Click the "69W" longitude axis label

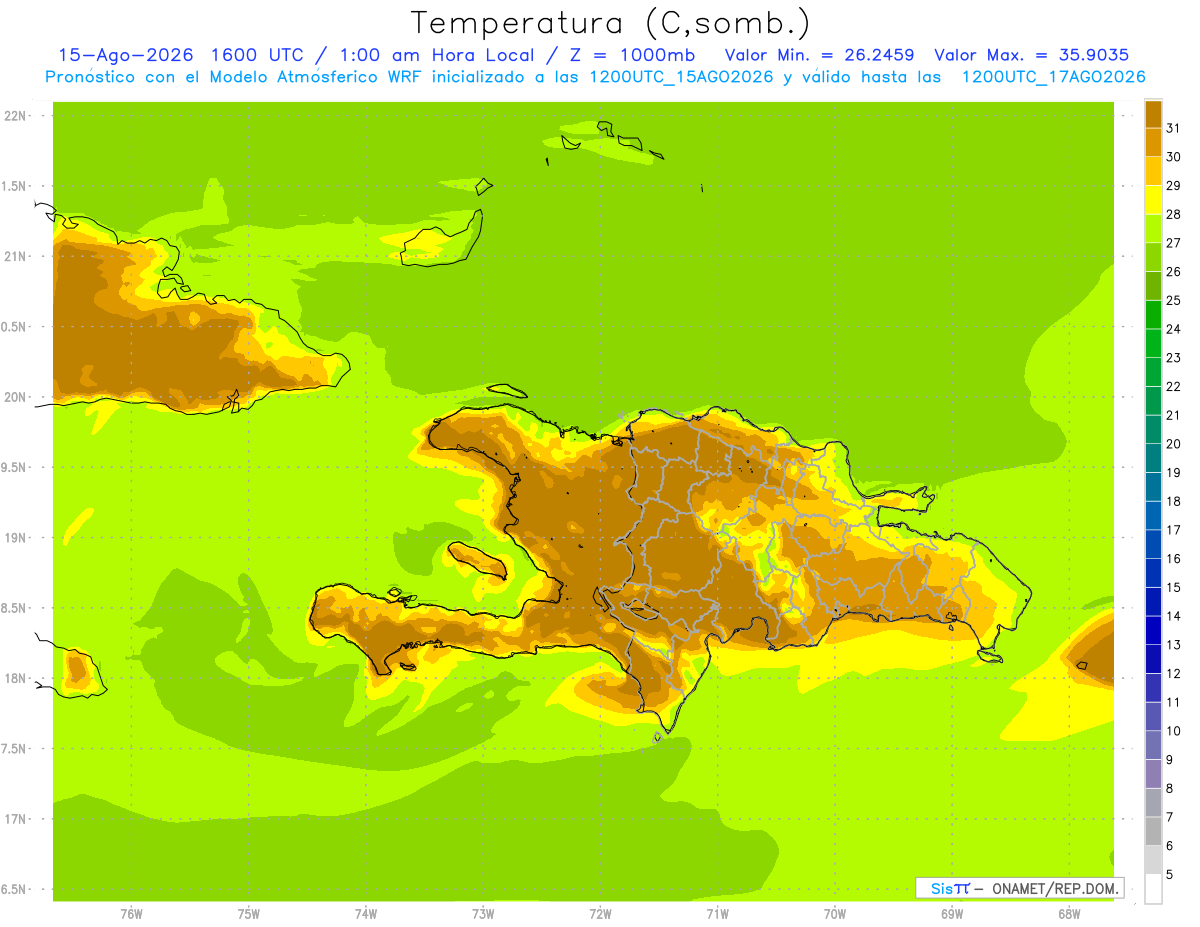click(x=951, y=914)
